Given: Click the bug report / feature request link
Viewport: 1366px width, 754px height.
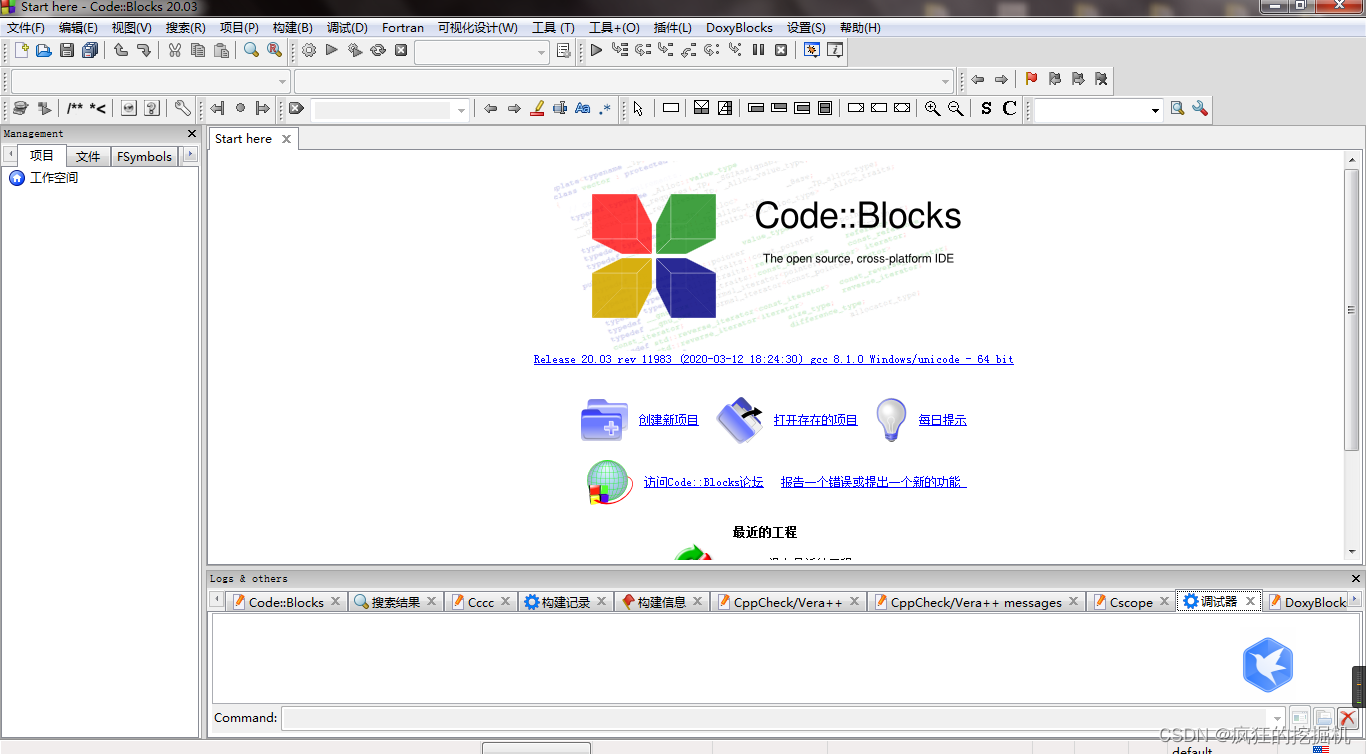Looking at the screenshot, I should tap(874, 482).
